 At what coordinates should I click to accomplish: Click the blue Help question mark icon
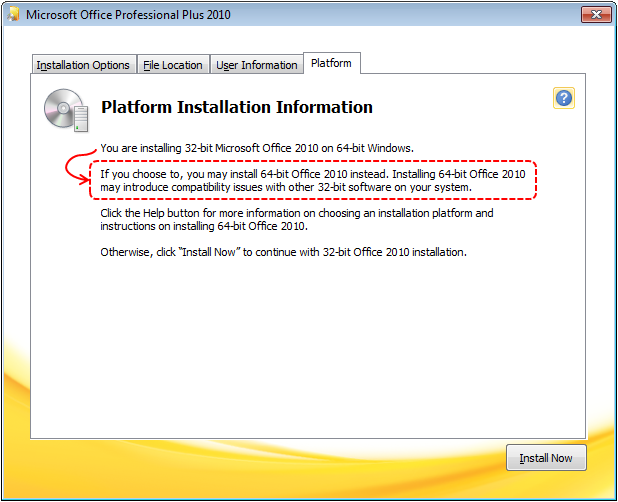[564, 98]
